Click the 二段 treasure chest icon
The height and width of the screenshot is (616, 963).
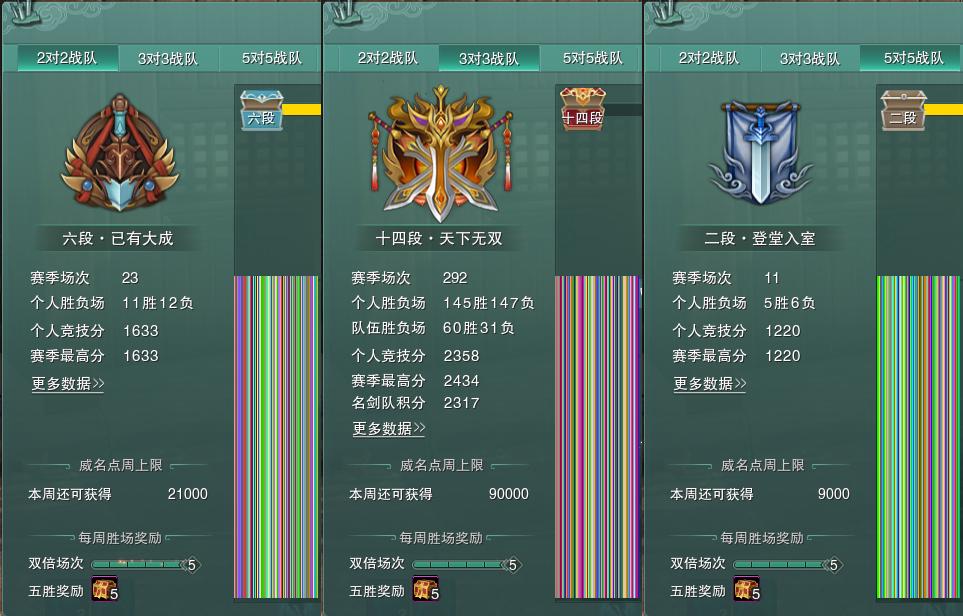[x=903, y=111]
